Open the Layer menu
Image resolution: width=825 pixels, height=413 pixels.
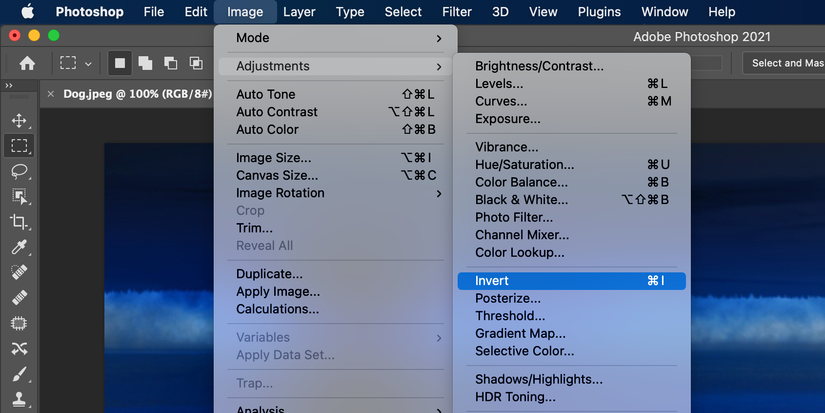(x=299, y=12)
